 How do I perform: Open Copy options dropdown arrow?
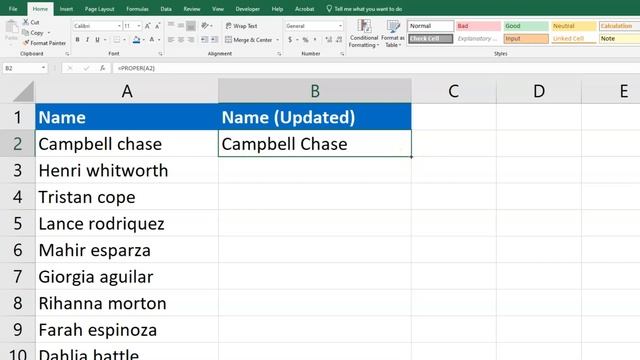point(49,33)
